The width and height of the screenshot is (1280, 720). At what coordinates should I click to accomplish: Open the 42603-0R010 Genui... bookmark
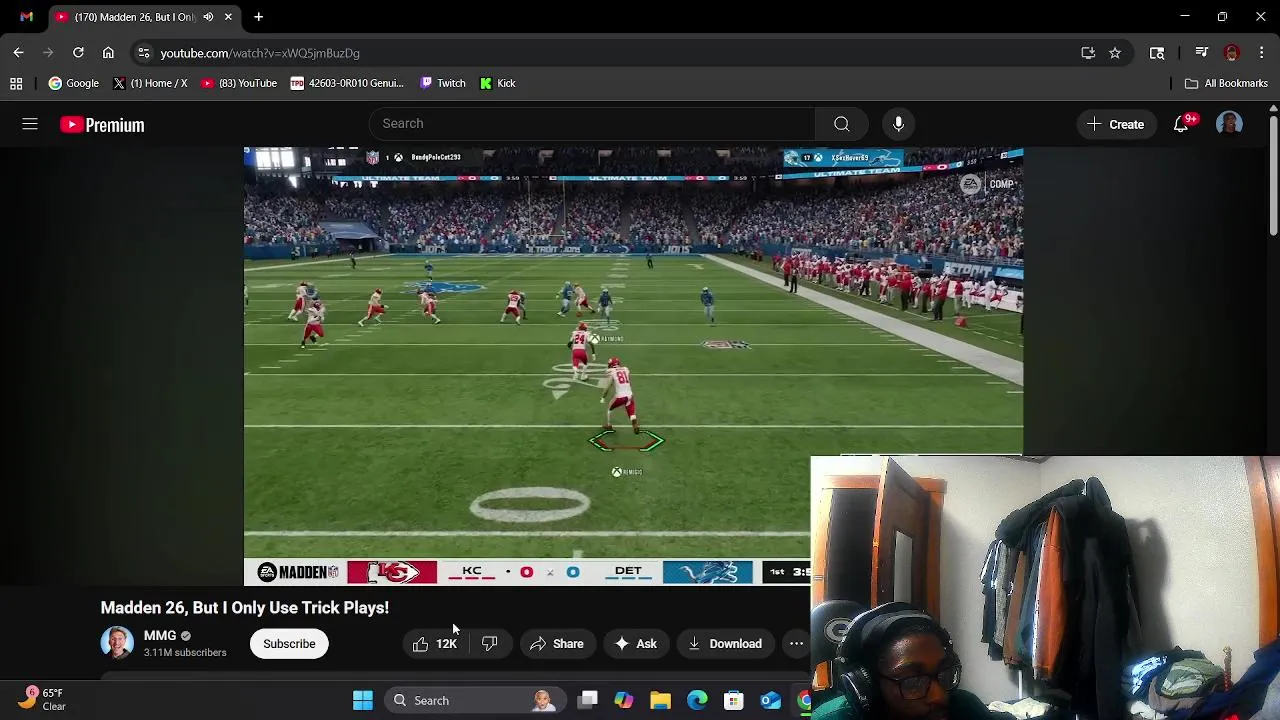click(347, 83)
